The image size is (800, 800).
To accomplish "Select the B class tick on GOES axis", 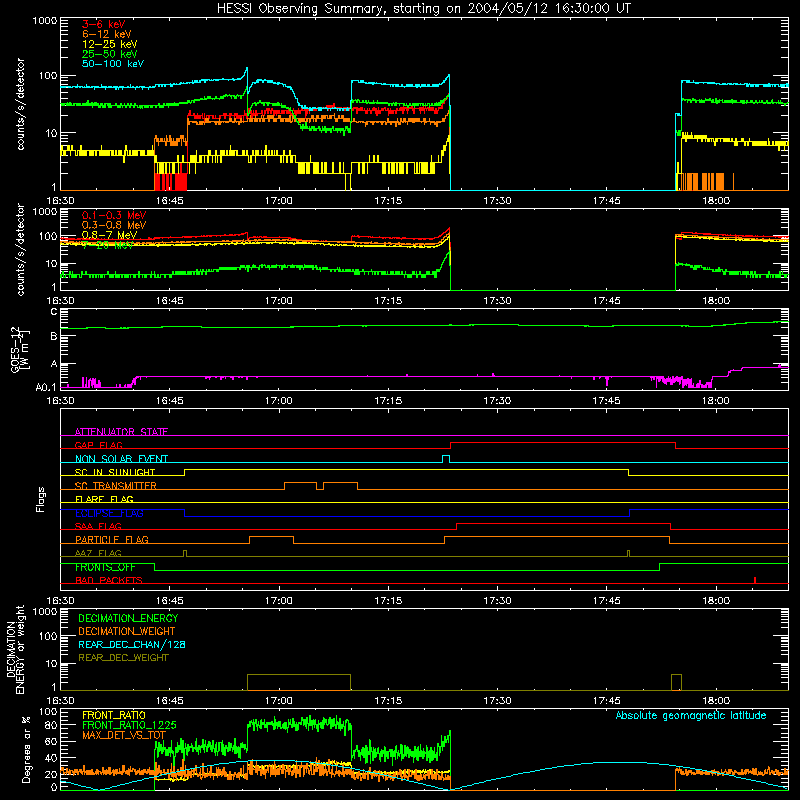I will (x=54, y=337).
